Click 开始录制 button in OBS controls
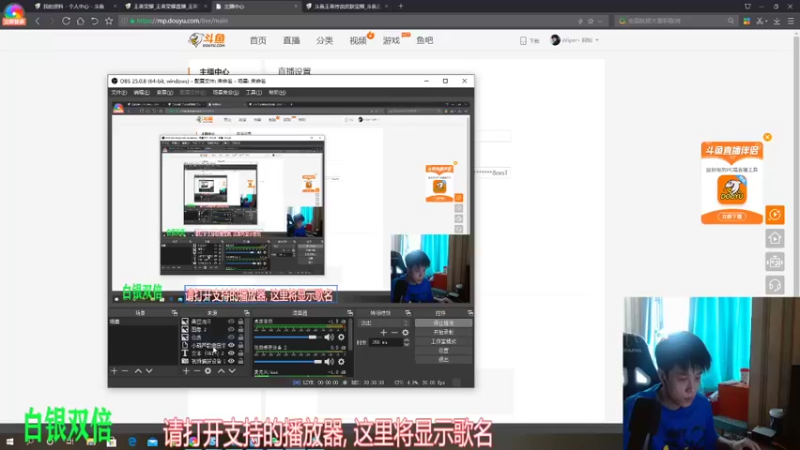The width and height of the screenshot is (800, 450). click(x=443, y=333)
